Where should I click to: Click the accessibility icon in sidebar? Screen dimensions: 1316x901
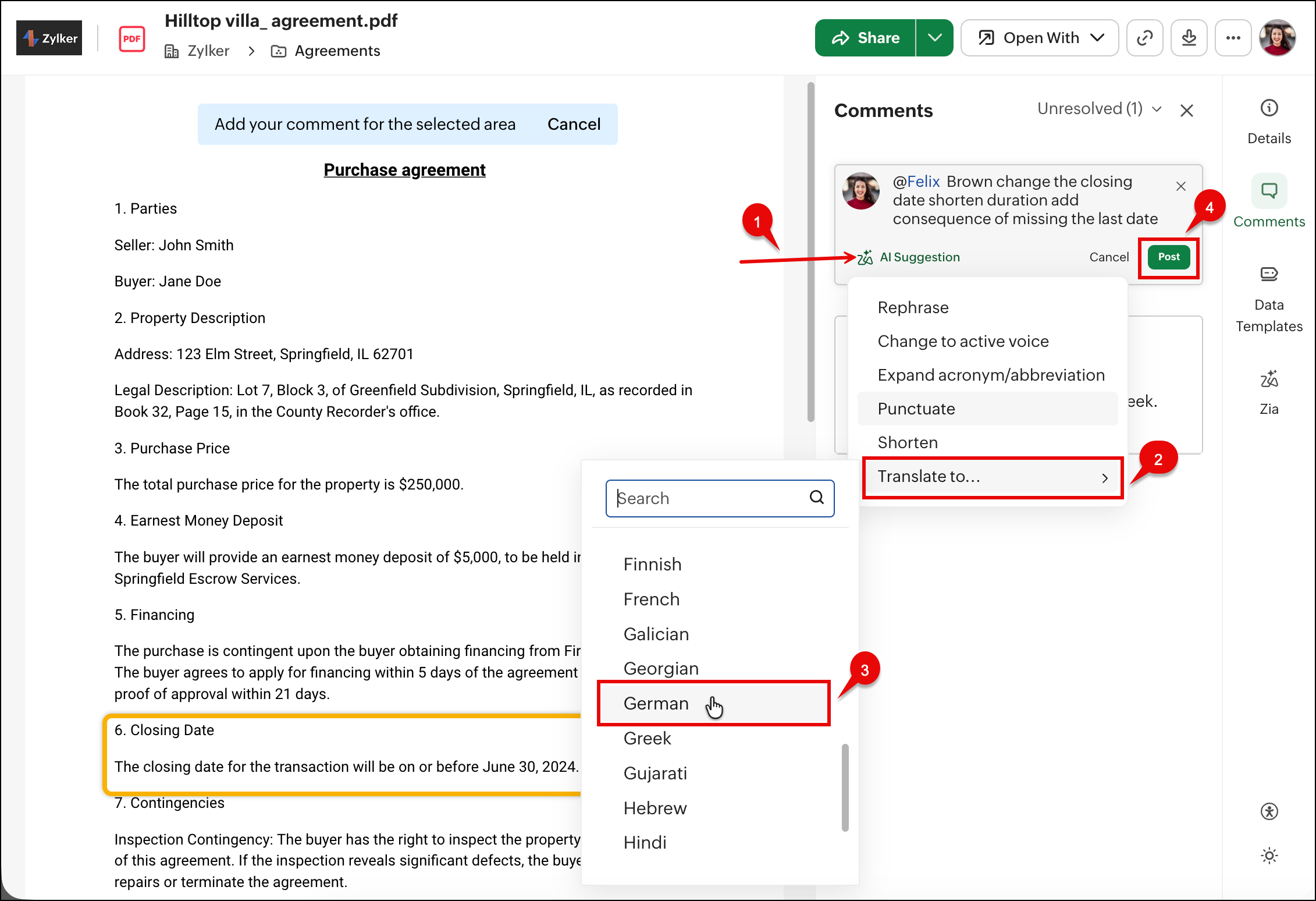[1269, 811]
